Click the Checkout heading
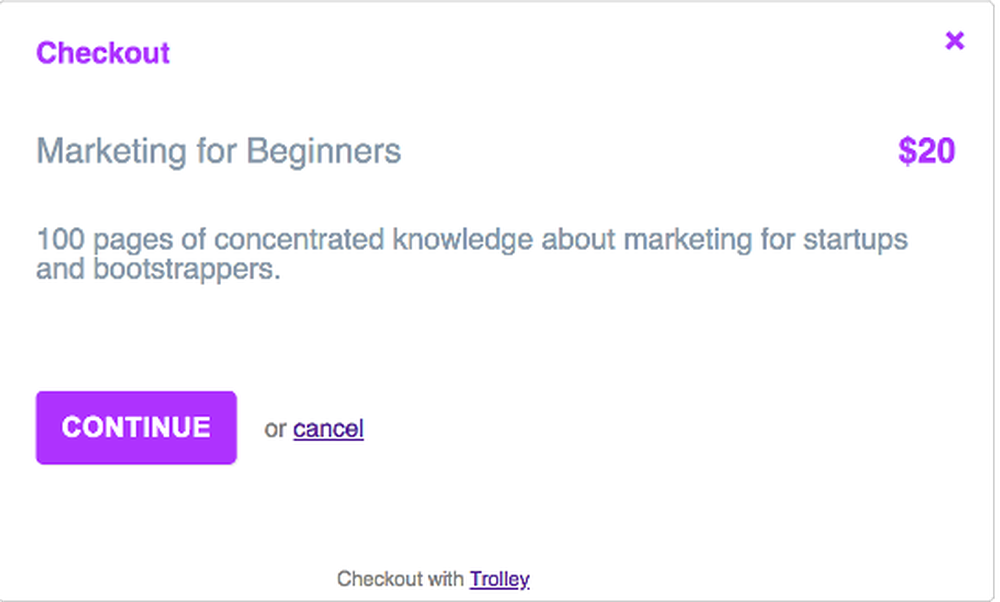Image resolution: width=1000 pixels, height=602 pixels. pos(103,53)
